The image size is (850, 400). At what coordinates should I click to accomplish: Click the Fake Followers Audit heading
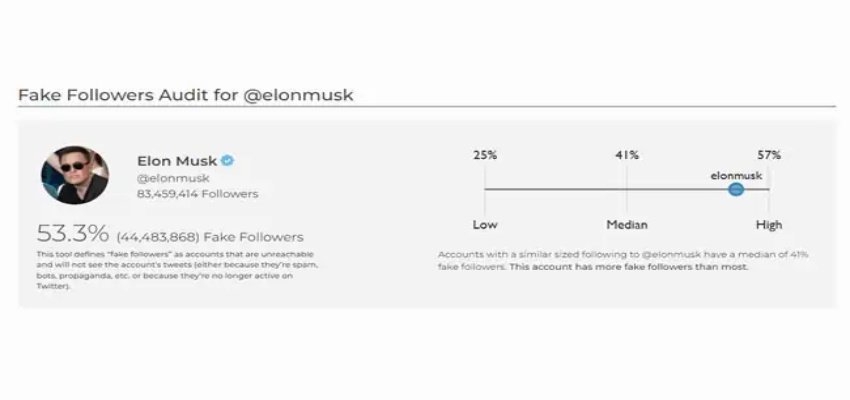point(186,95)
